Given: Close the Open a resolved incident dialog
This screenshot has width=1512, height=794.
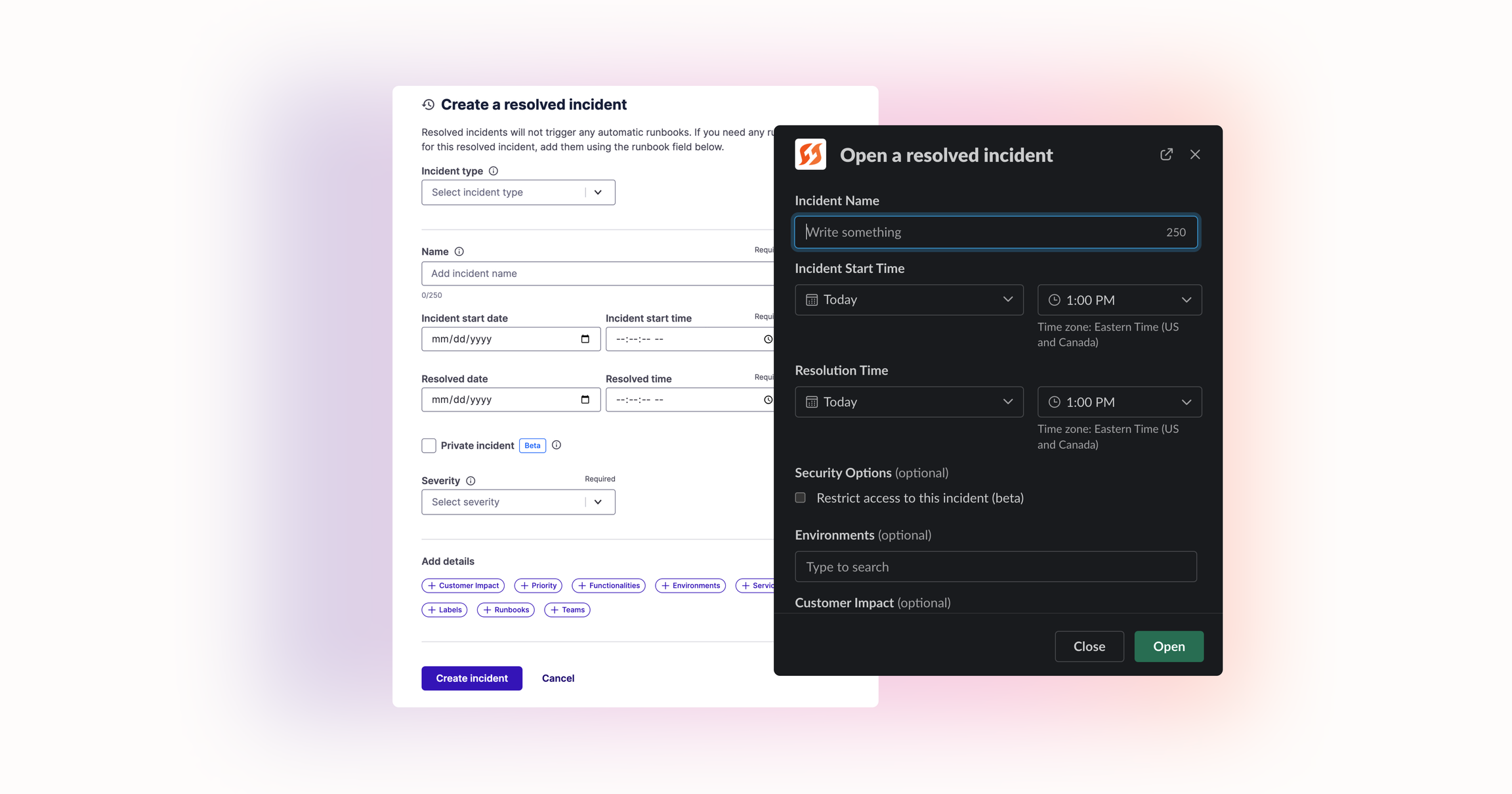Looking at the screenshot, I should (1195, 154).
